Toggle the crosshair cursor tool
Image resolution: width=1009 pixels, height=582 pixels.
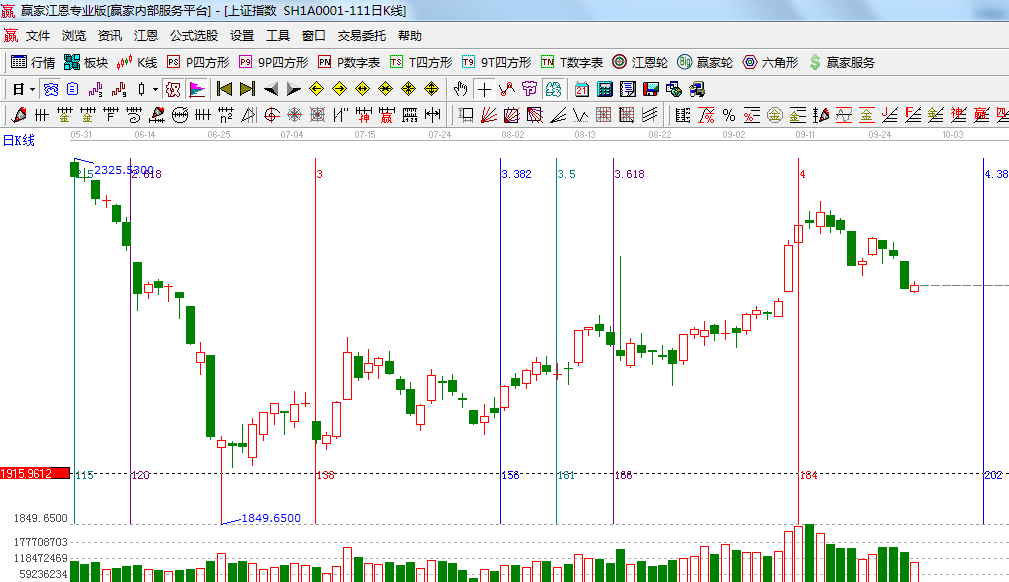pos(484,89)
